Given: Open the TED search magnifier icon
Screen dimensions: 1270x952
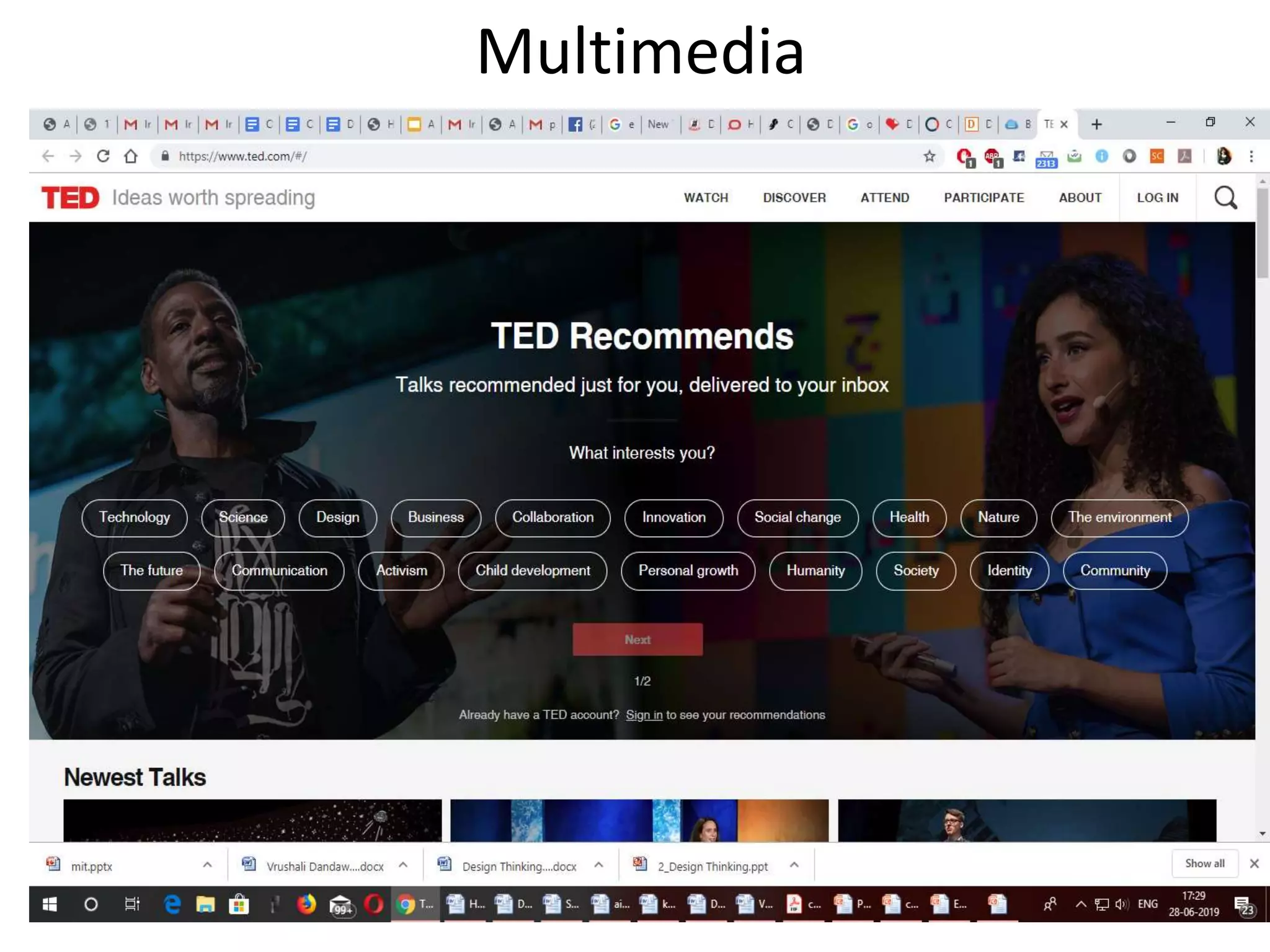Looking at the screenshot, I should pyautogui.click(x=1225, y=198).
